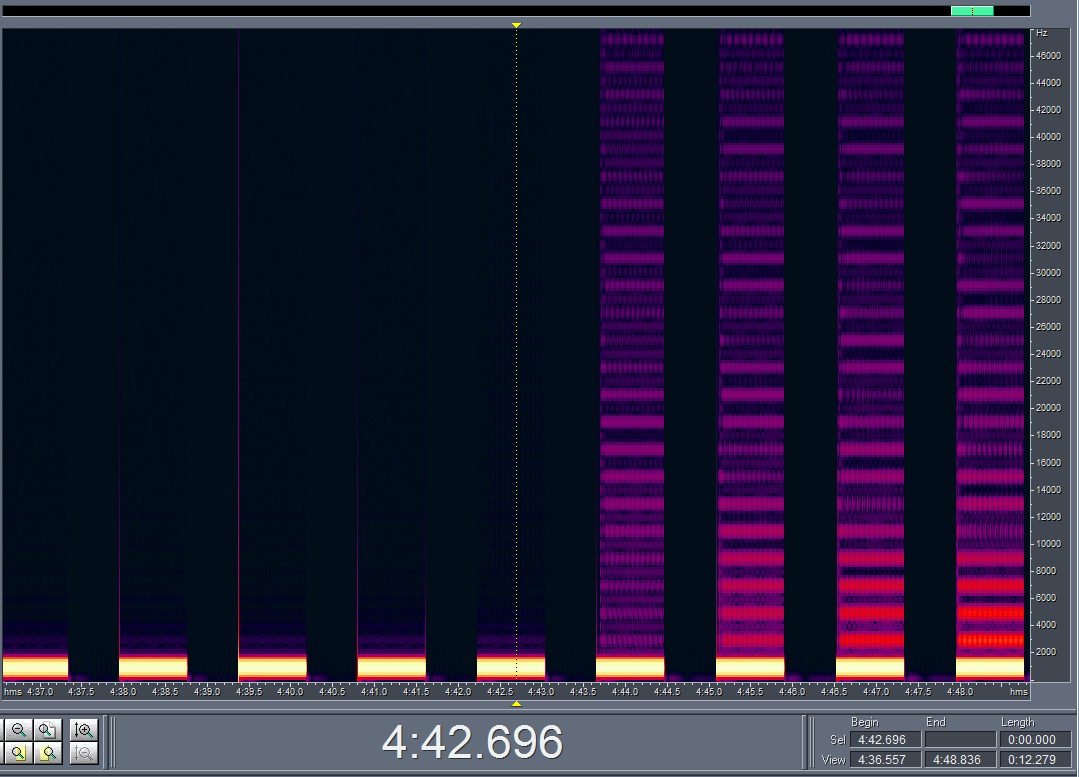This screenshot has width=1079, height=777.
Task: Click the 'View' row label
Action: click(833, 760)
